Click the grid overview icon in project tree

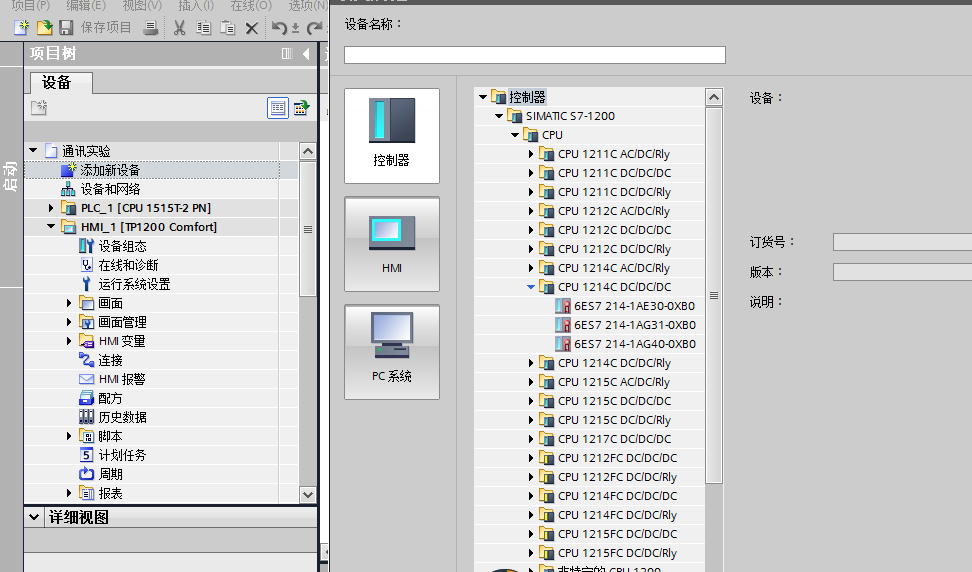301,108
